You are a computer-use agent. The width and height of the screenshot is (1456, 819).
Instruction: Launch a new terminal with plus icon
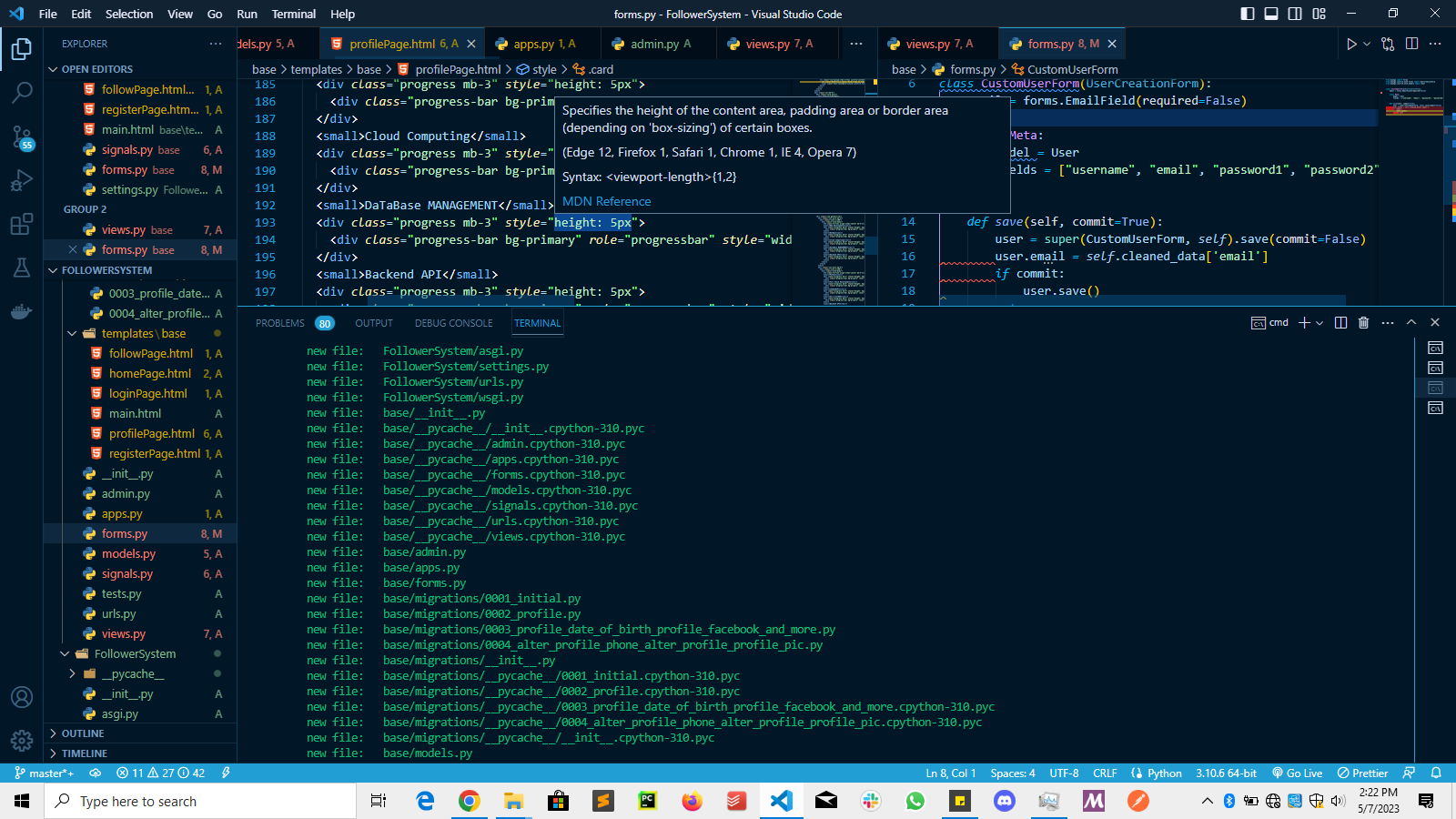coord(1304,322)
